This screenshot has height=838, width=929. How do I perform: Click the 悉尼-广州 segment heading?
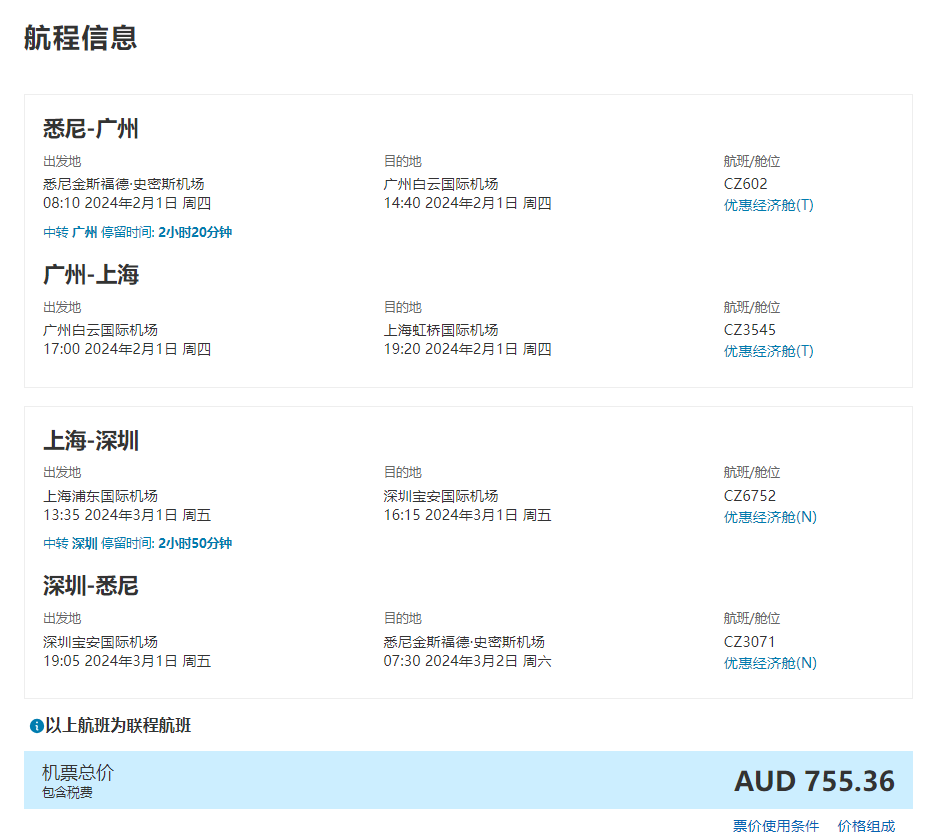(x=90, y=129)
